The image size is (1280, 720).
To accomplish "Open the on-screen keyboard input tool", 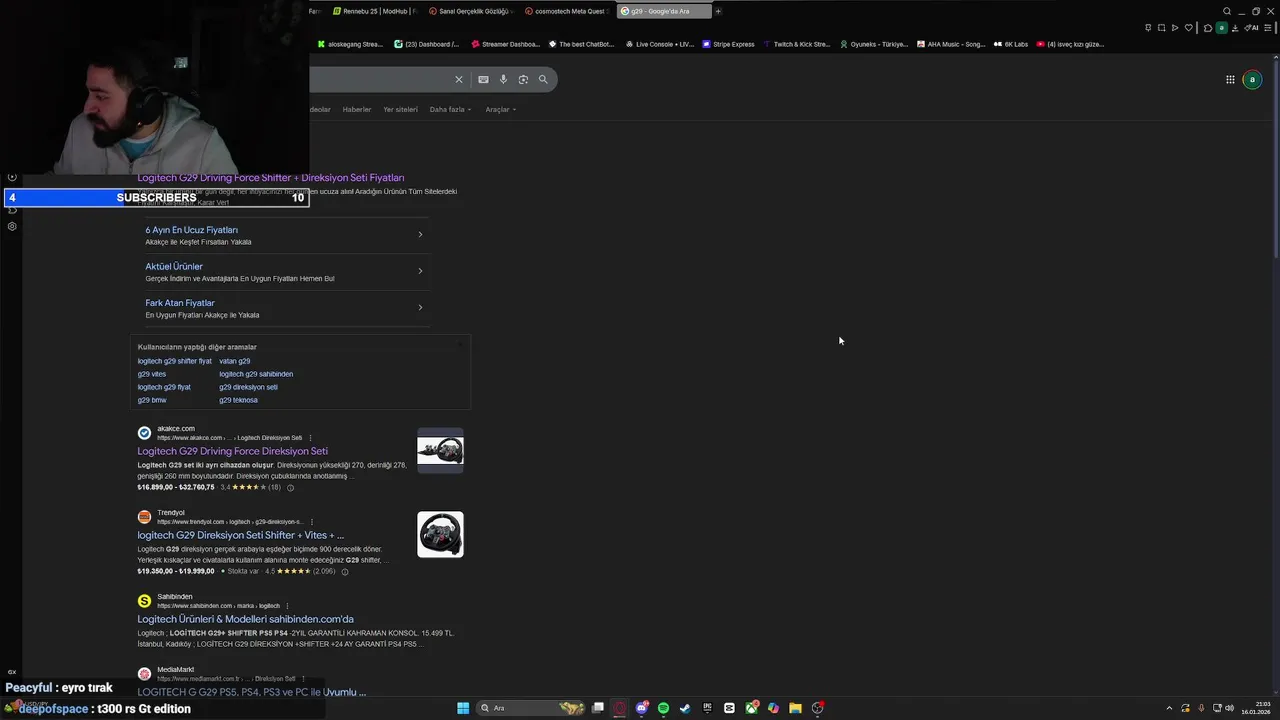I will [x=483, y=79].
